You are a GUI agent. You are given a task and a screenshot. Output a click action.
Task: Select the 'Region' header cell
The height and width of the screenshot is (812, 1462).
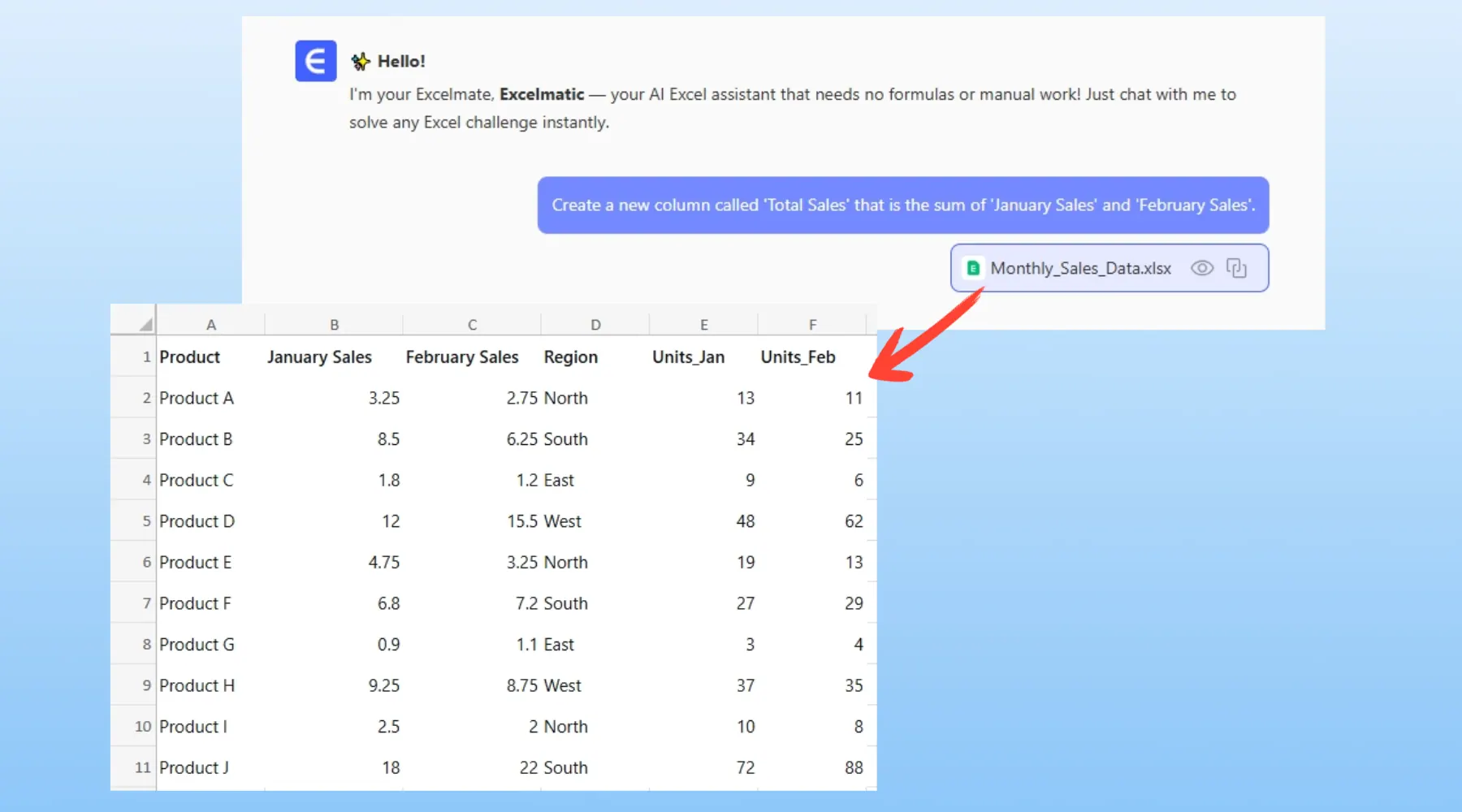tap(570, 357)
